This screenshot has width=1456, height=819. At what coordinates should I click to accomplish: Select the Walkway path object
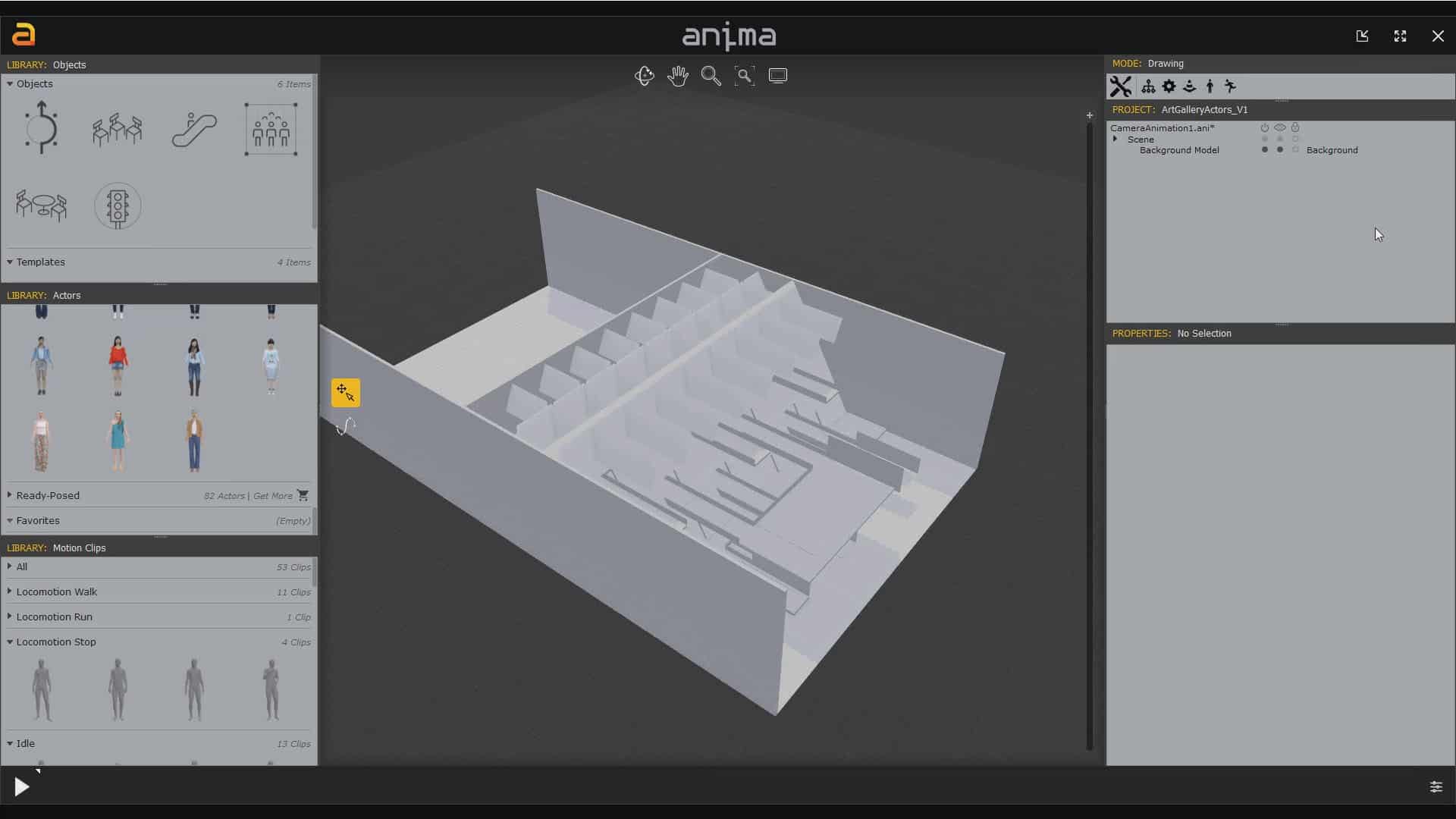41,127
